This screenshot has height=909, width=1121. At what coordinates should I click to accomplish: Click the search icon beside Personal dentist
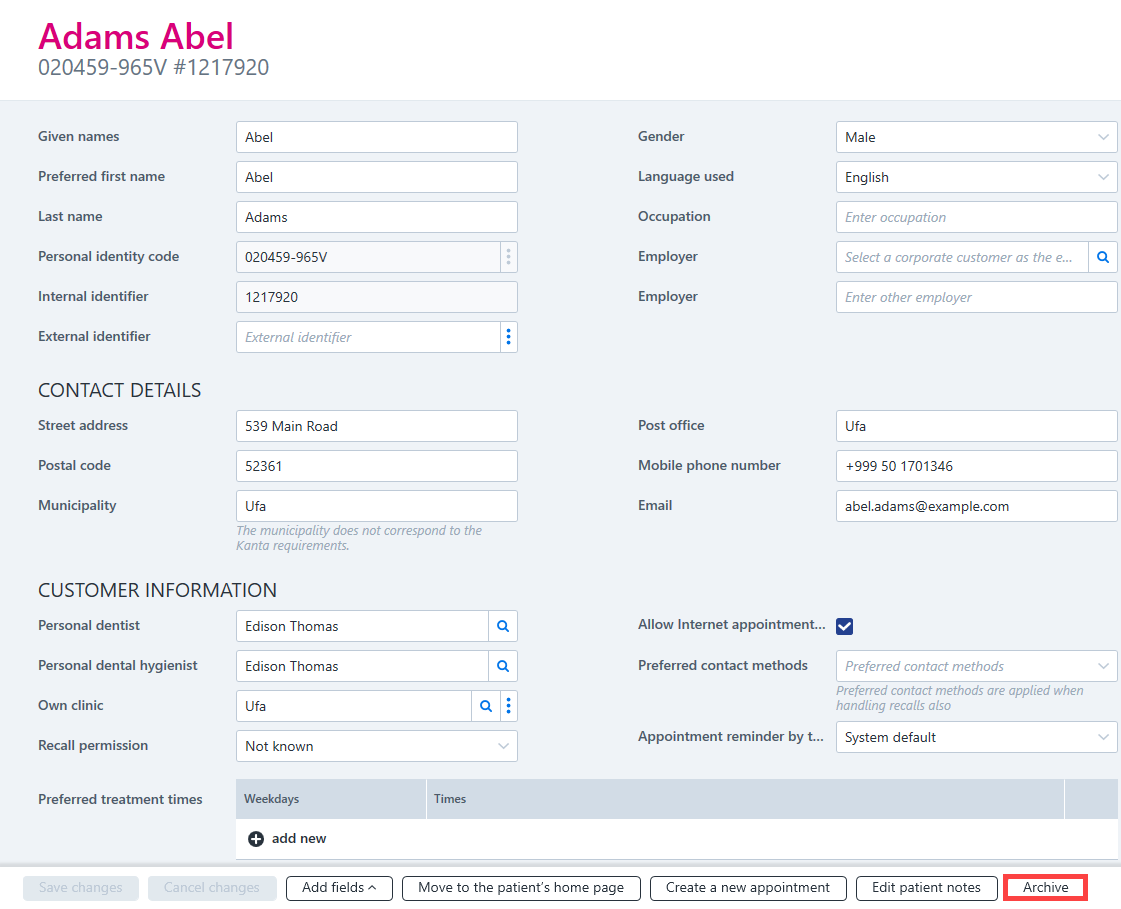click(x=503, y=626)
